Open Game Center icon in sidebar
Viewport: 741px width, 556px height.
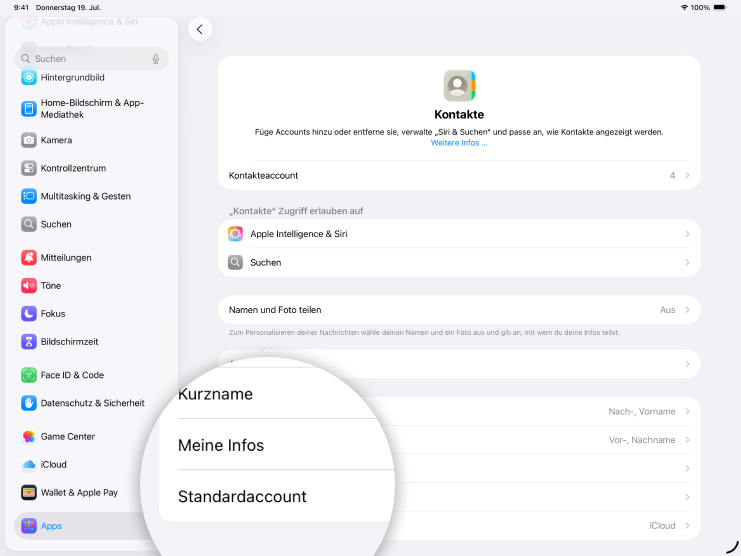coord(29,437)
